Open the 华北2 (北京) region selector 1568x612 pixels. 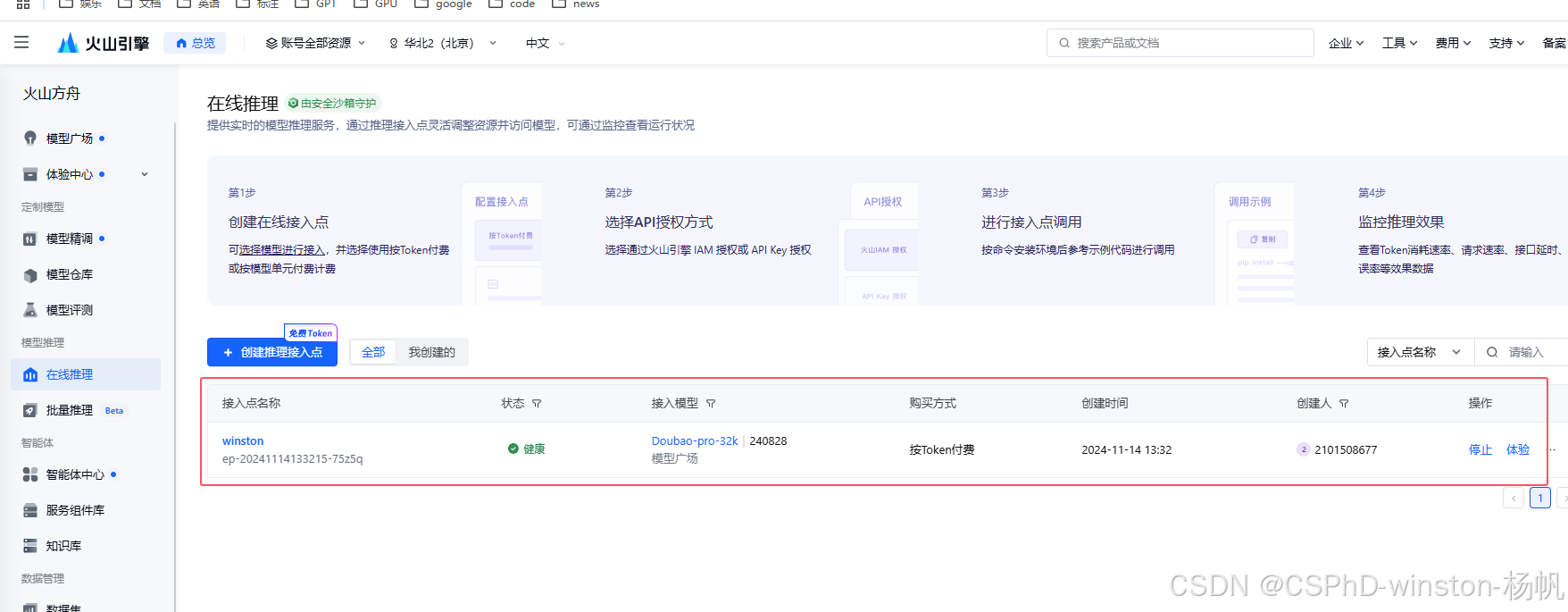point(442,43)
